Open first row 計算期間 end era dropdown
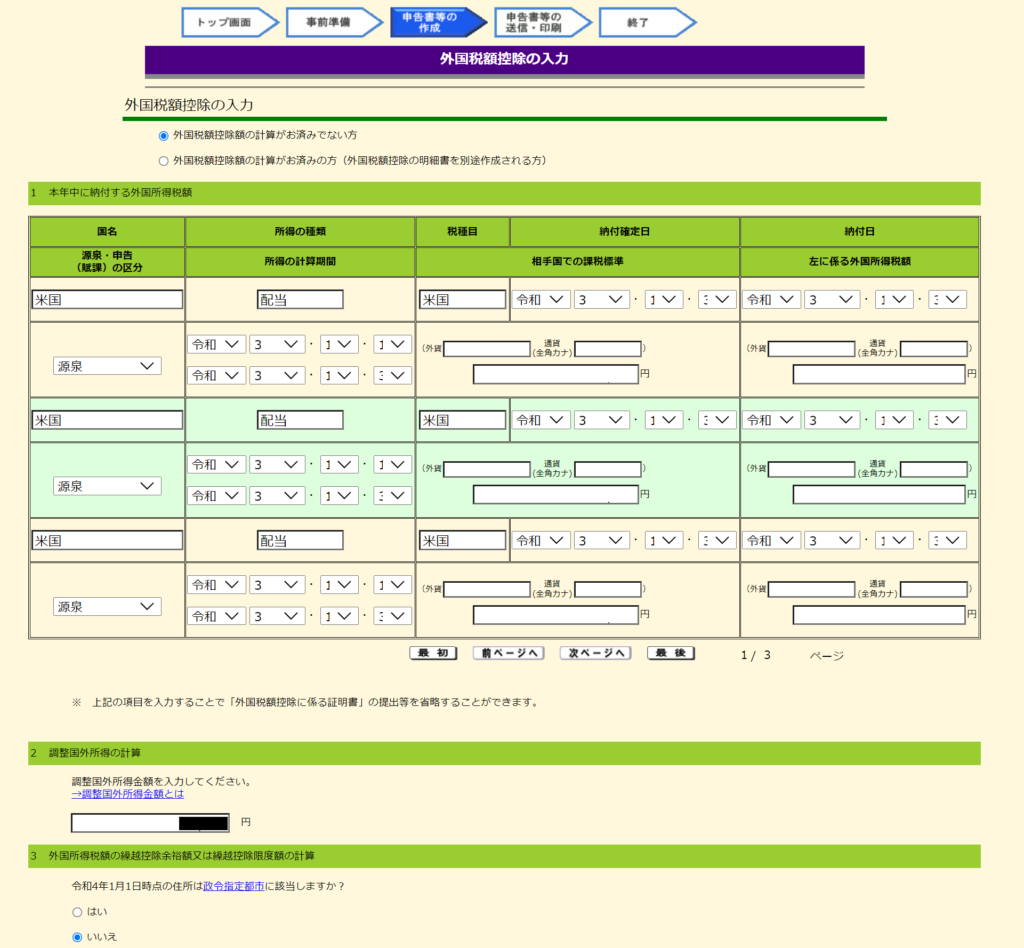This screenshot has height=948, width=1024. [217, 375]
